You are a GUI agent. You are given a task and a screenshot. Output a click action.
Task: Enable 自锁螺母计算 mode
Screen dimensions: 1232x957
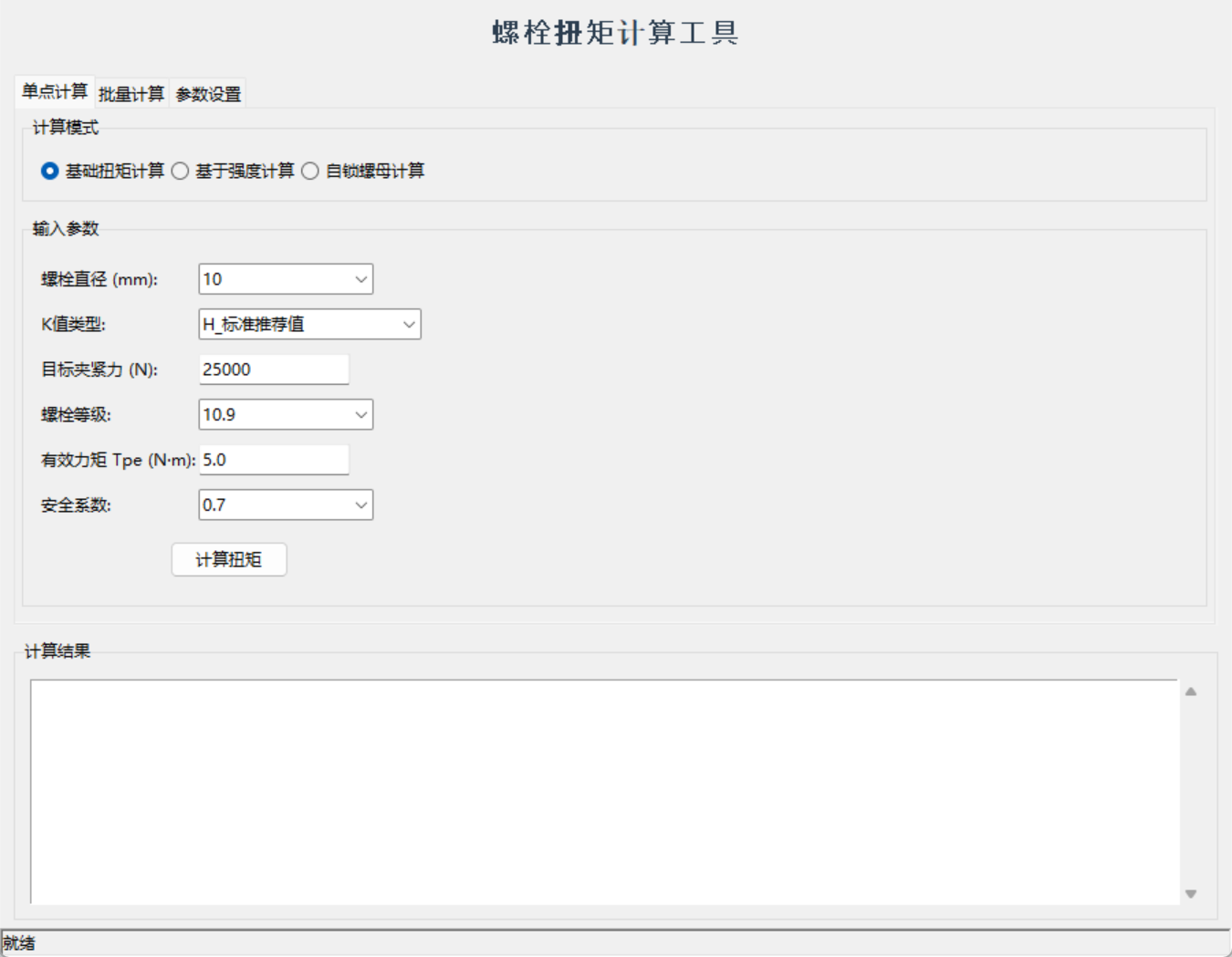(x=311, y=171)
